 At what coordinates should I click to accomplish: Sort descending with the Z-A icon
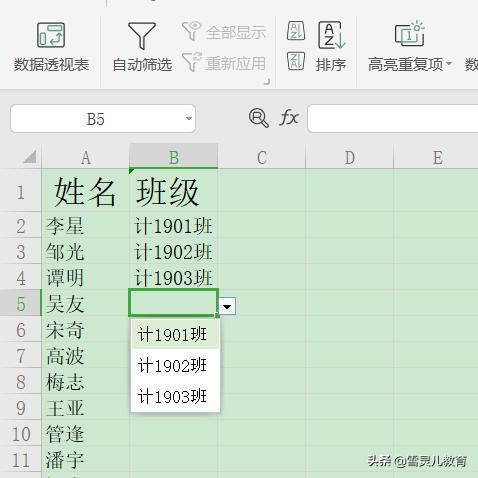tap(296, 61)
